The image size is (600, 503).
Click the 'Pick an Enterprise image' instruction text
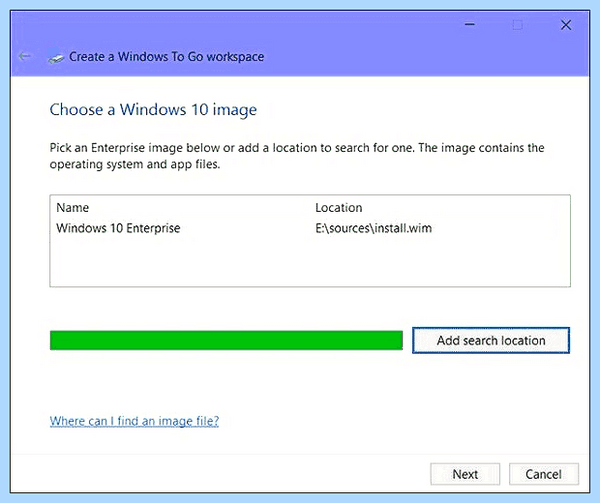point(297,156)
